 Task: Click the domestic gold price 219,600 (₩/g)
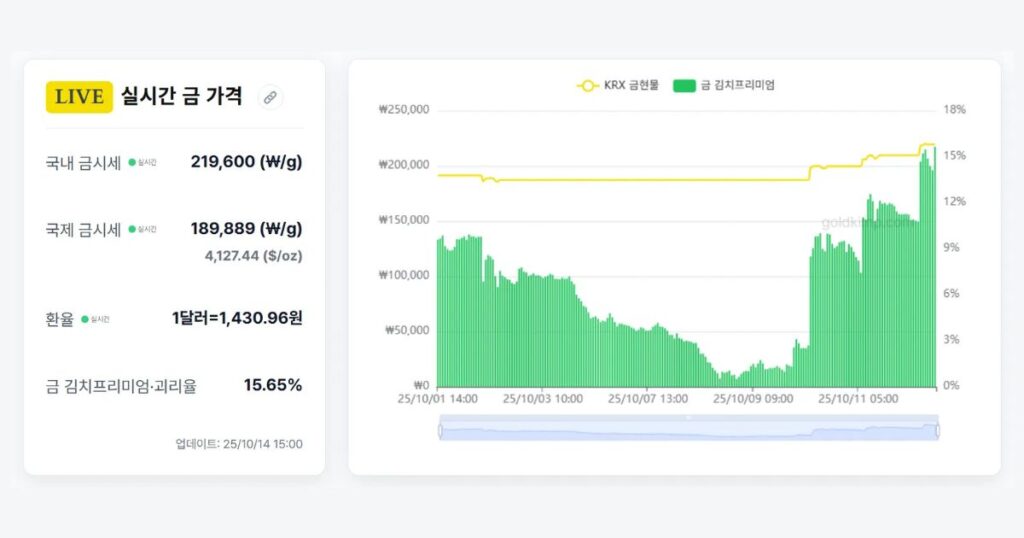pos(246,162)
